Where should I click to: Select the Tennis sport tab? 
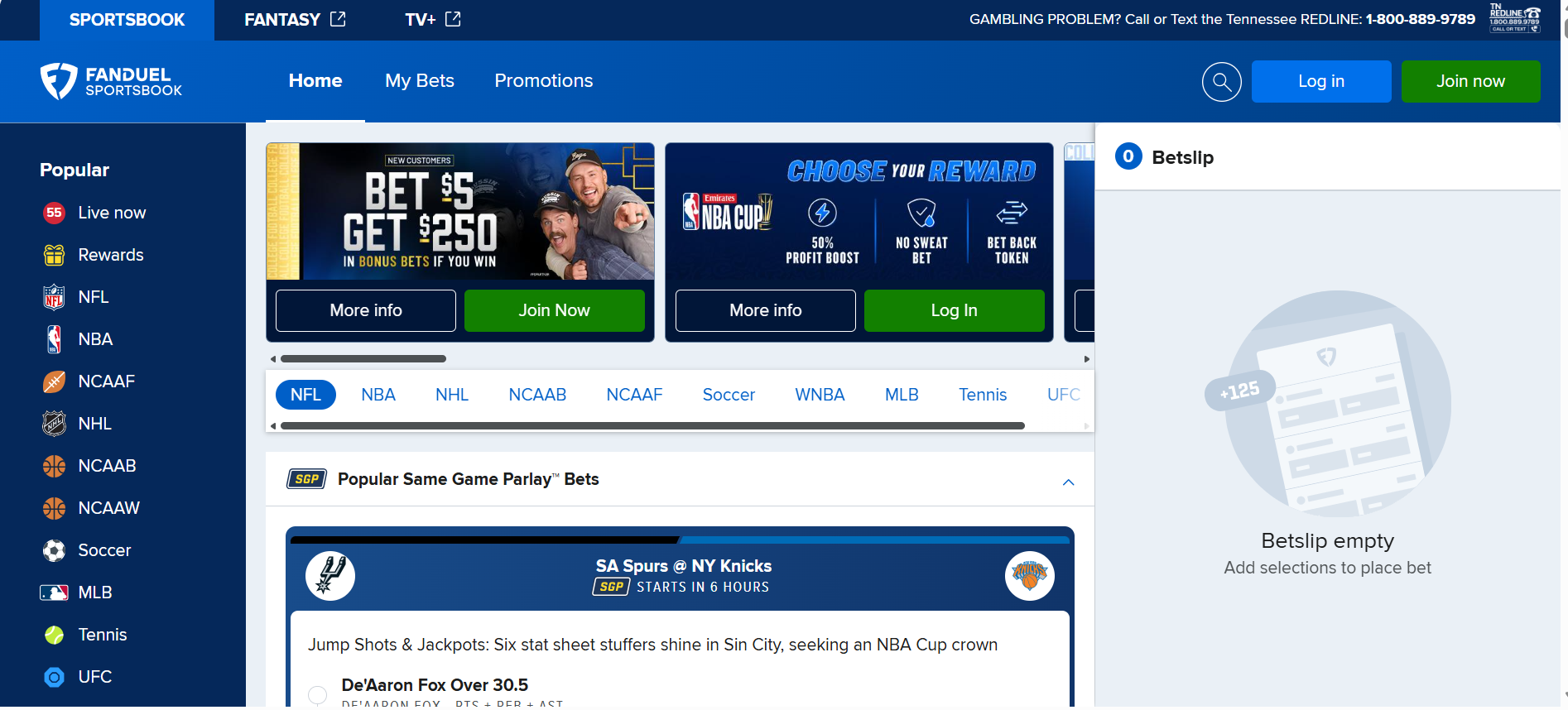(983, 395)
